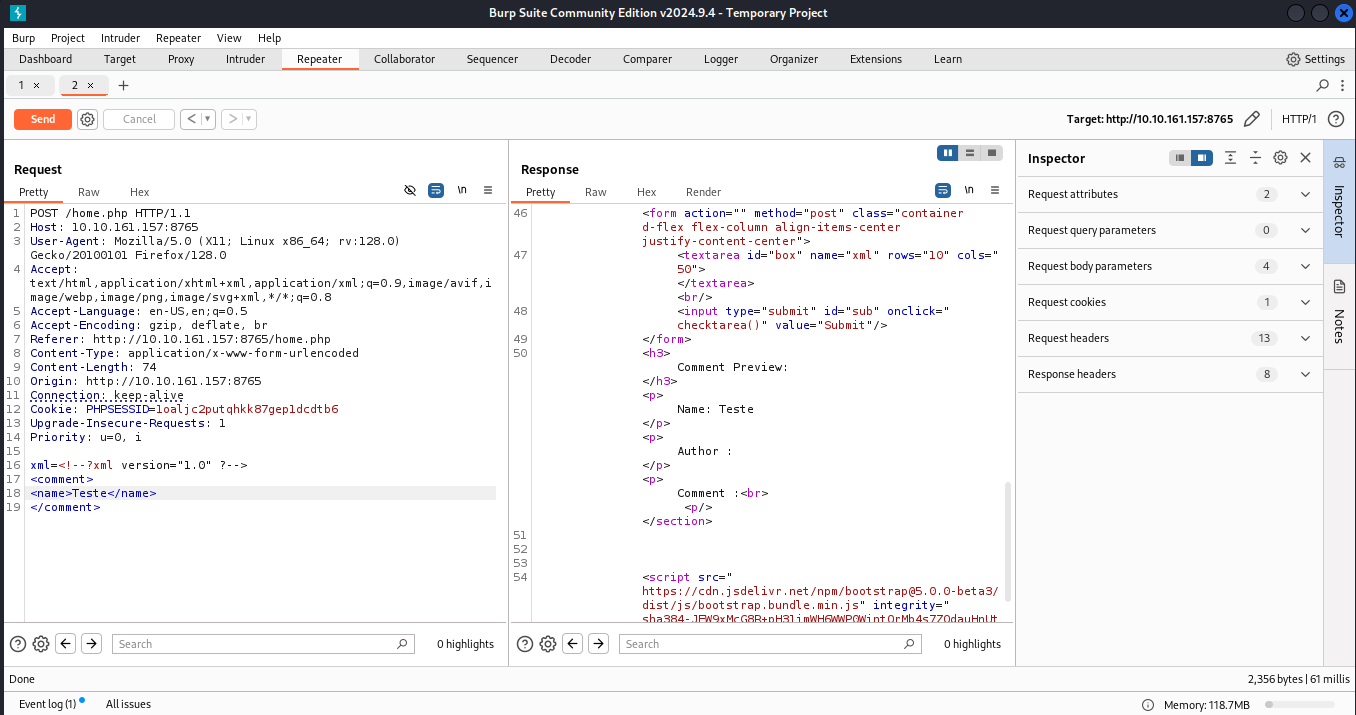
Task: Click the memory usage bar
Action: point(1301,705)
